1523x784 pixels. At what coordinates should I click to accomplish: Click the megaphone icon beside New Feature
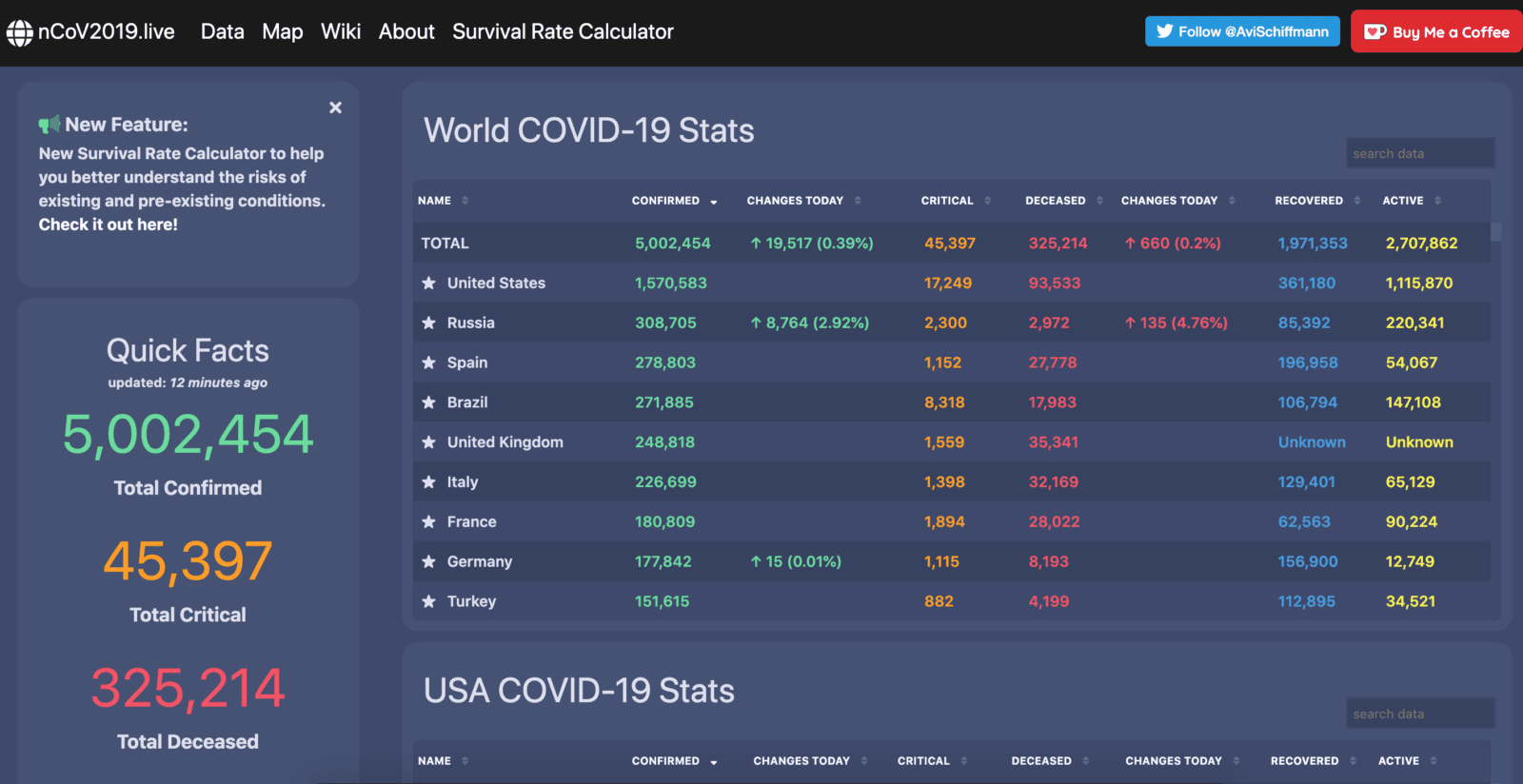point(49,125)
